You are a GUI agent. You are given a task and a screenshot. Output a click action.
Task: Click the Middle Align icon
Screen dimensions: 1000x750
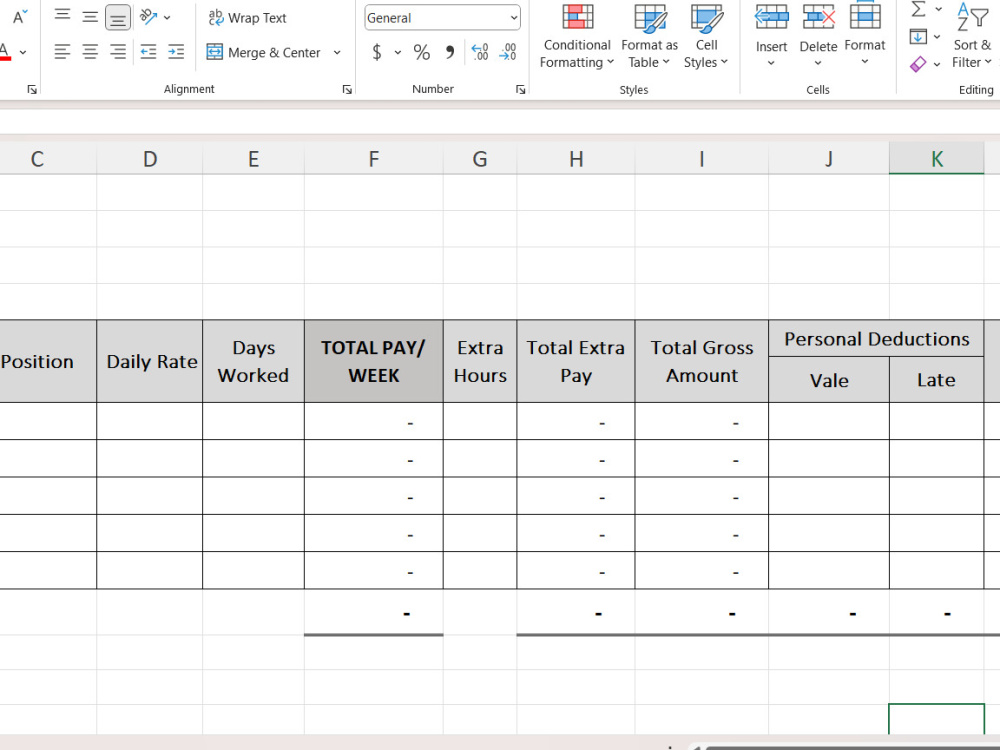90,17
